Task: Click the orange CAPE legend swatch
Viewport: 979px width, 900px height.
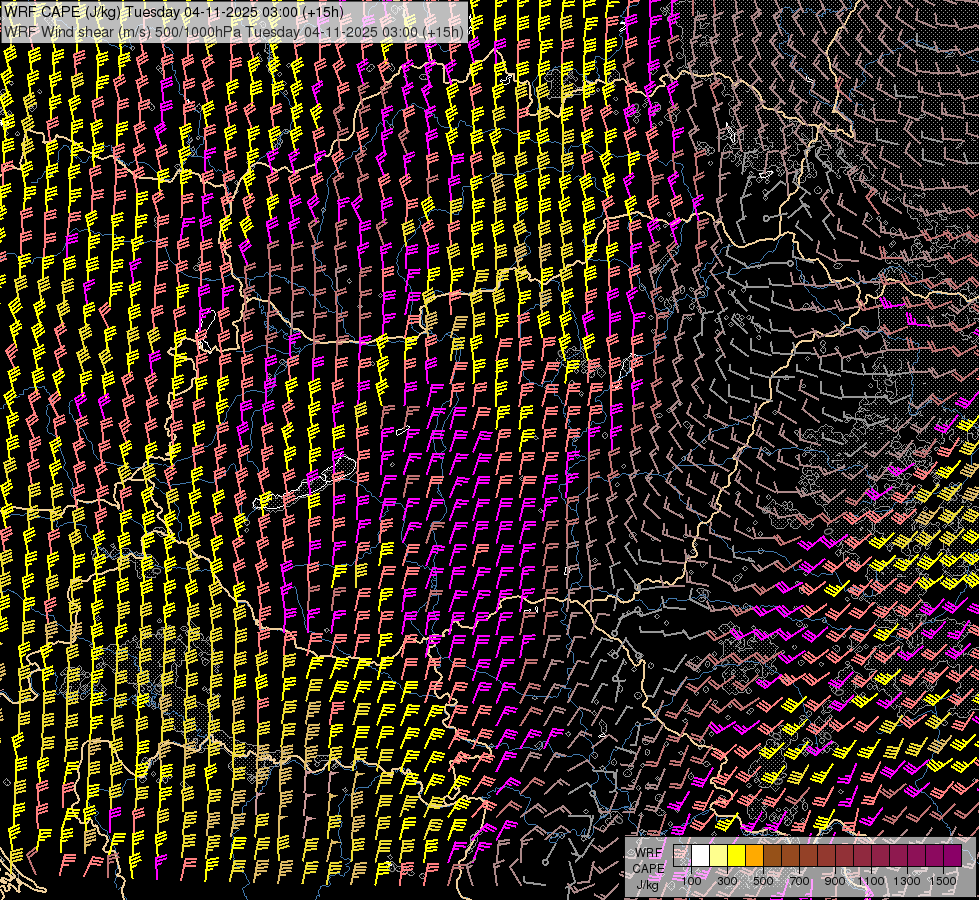Action: click(x=754, y=856)
